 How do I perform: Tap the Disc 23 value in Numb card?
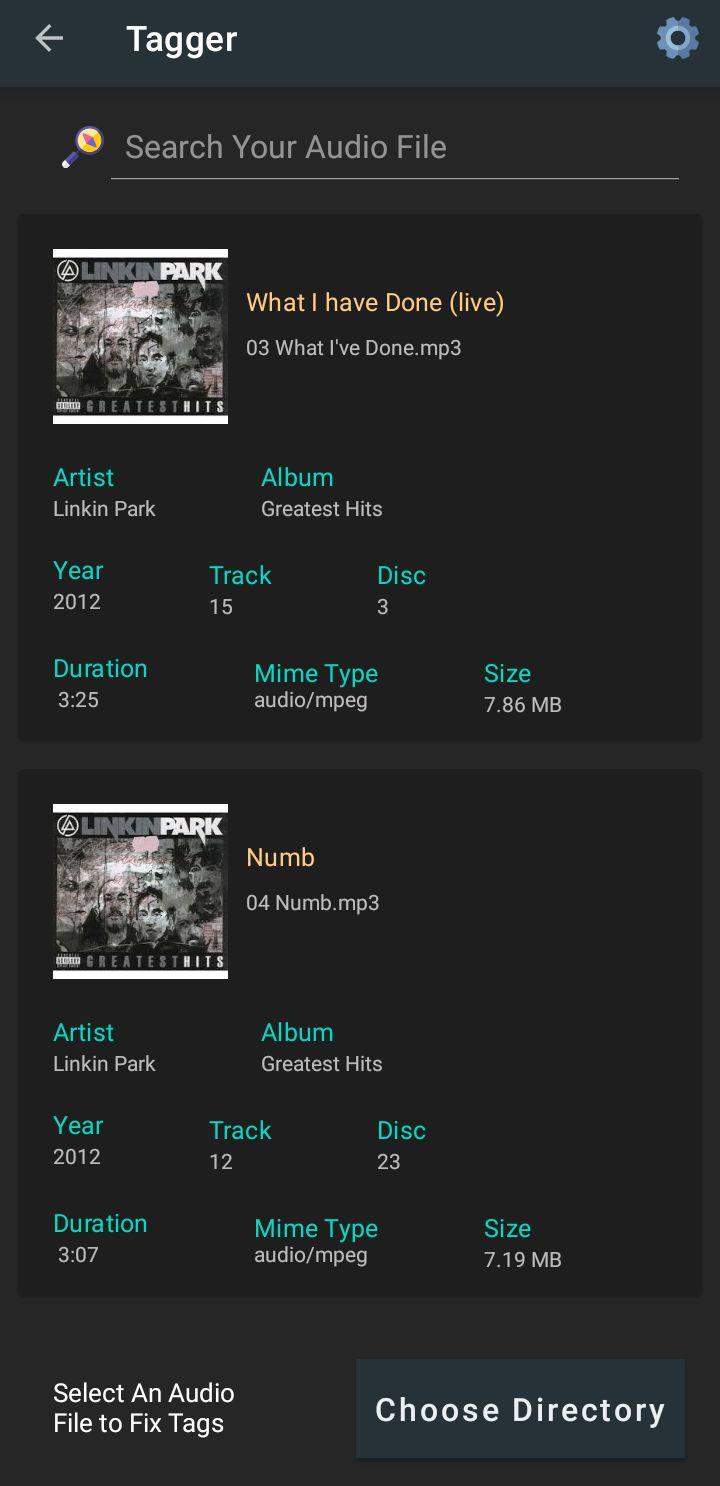(x=388, y=1162)
